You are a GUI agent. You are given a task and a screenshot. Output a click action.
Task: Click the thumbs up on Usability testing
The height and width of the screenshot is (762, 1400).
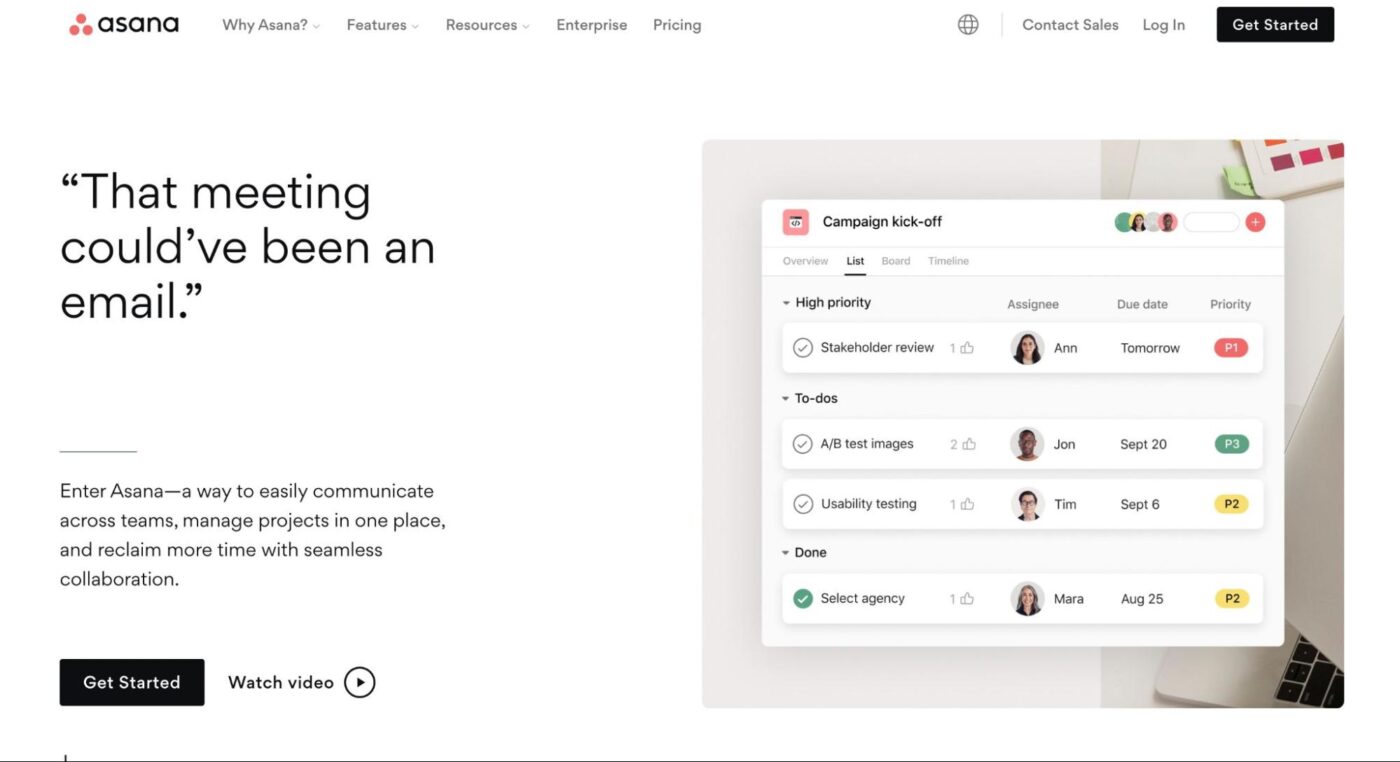click(x=966, y=503)
